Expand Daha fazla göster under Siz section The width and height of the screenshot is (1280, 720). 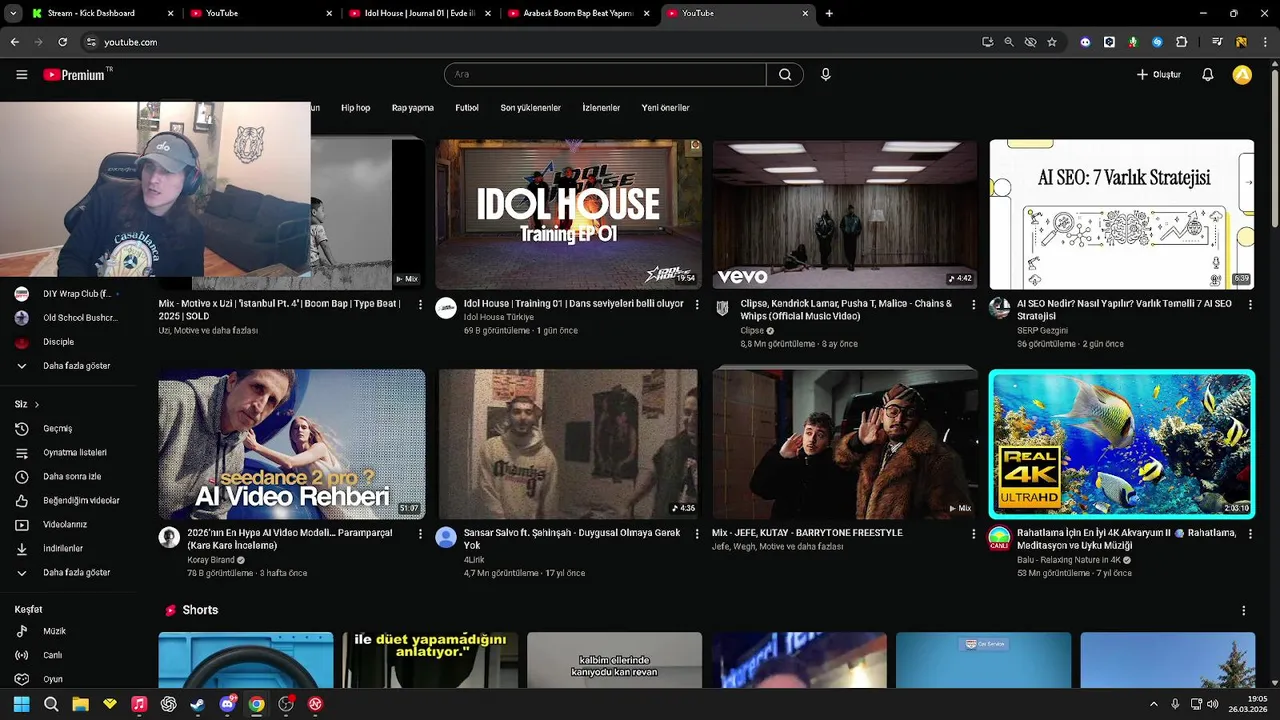pyautogui.click(x=76, y=572)
